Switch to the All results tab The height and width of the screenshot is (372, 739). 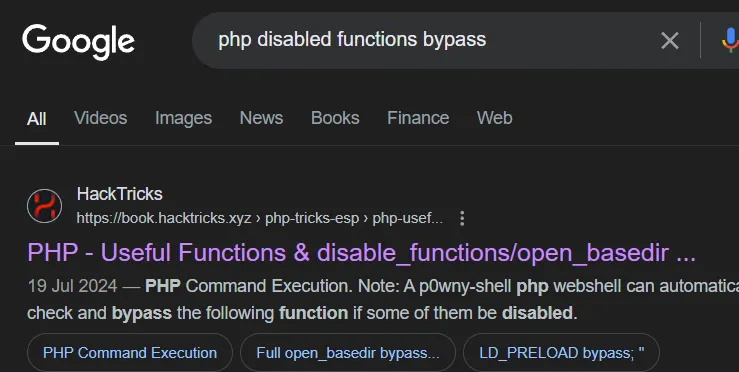click(x=37, y=118)
